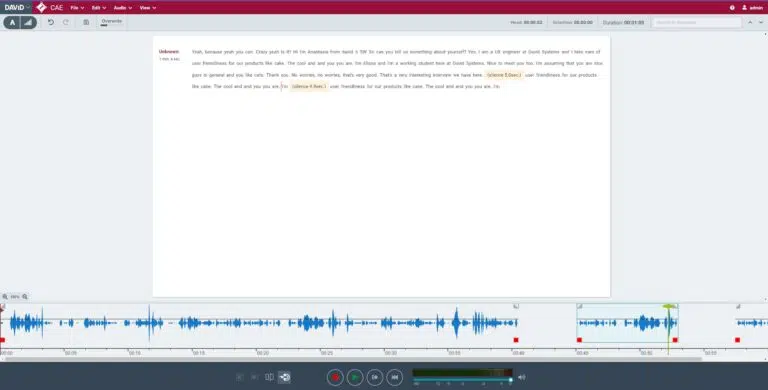Open the admin user account menu

pos(752,8)
